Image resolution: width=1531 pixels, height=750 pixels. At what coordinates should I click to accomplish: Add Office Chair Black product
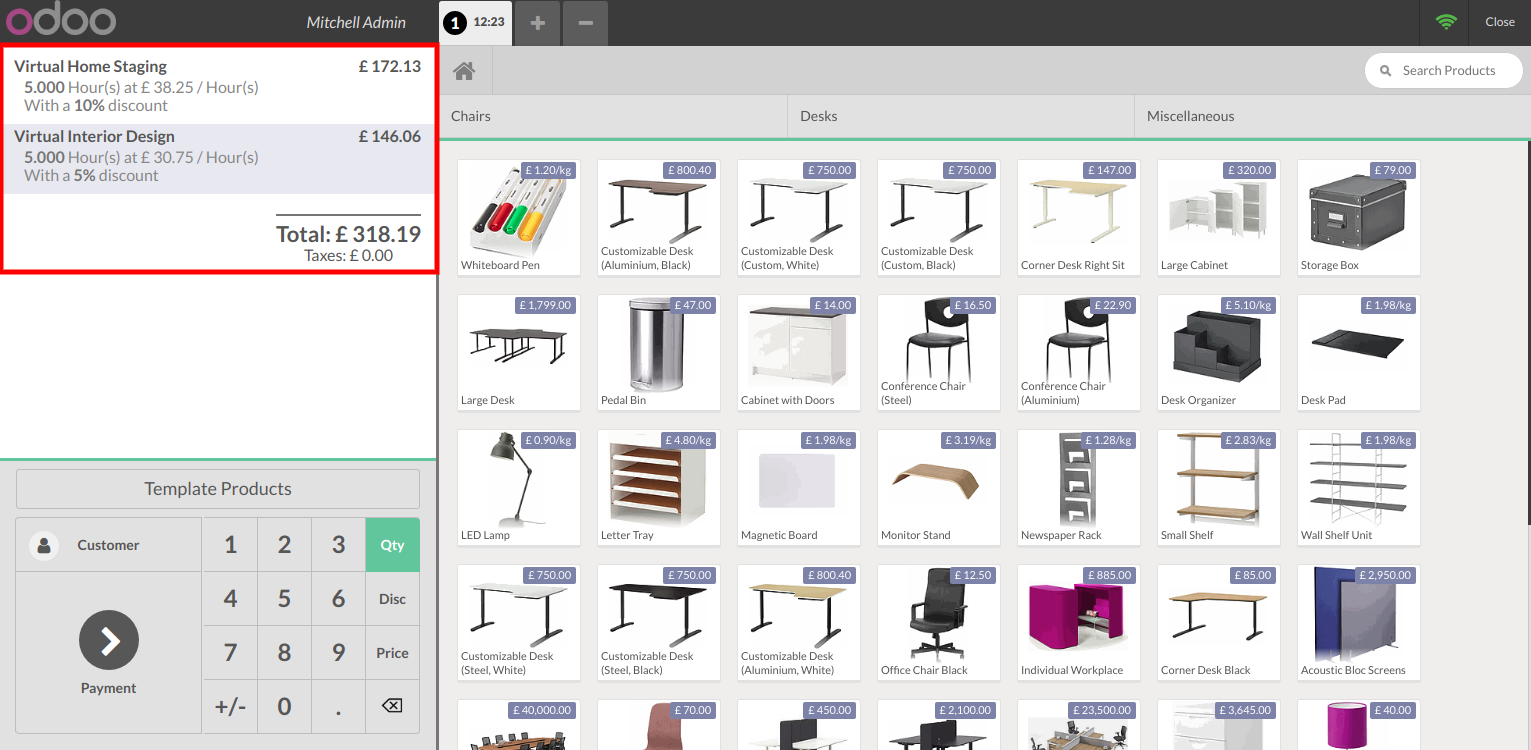coord(939,622)
